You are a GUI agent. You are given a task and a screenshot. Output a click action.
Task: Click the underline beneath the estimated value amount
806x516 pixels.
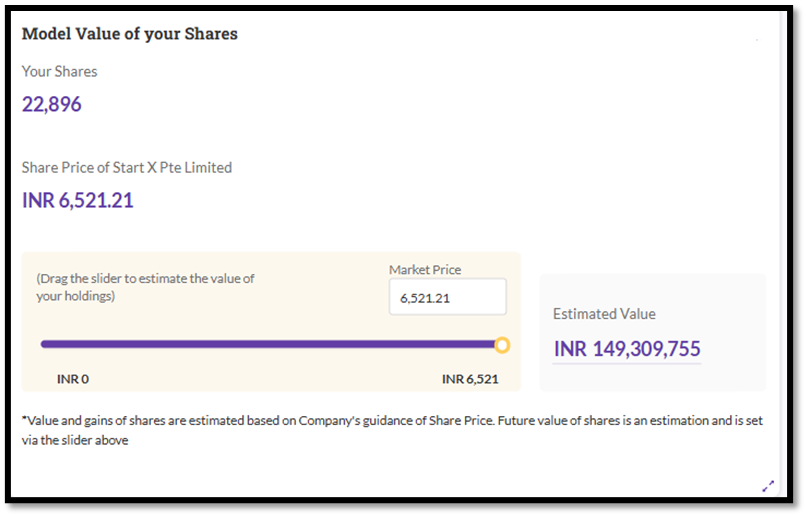click(x=627, y=362)
